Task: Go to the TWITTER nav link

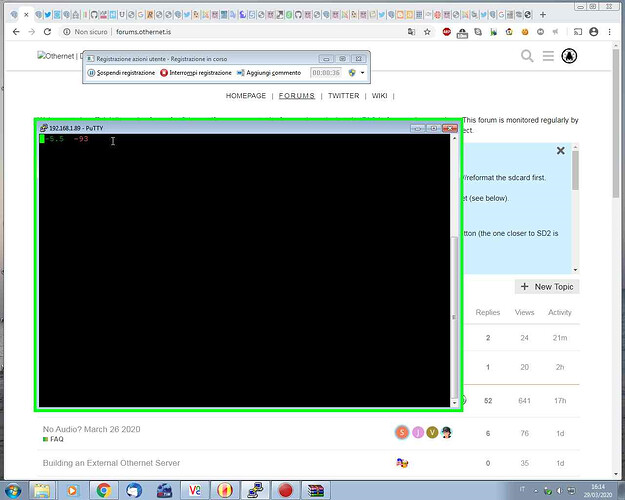Action: [344, 96]
